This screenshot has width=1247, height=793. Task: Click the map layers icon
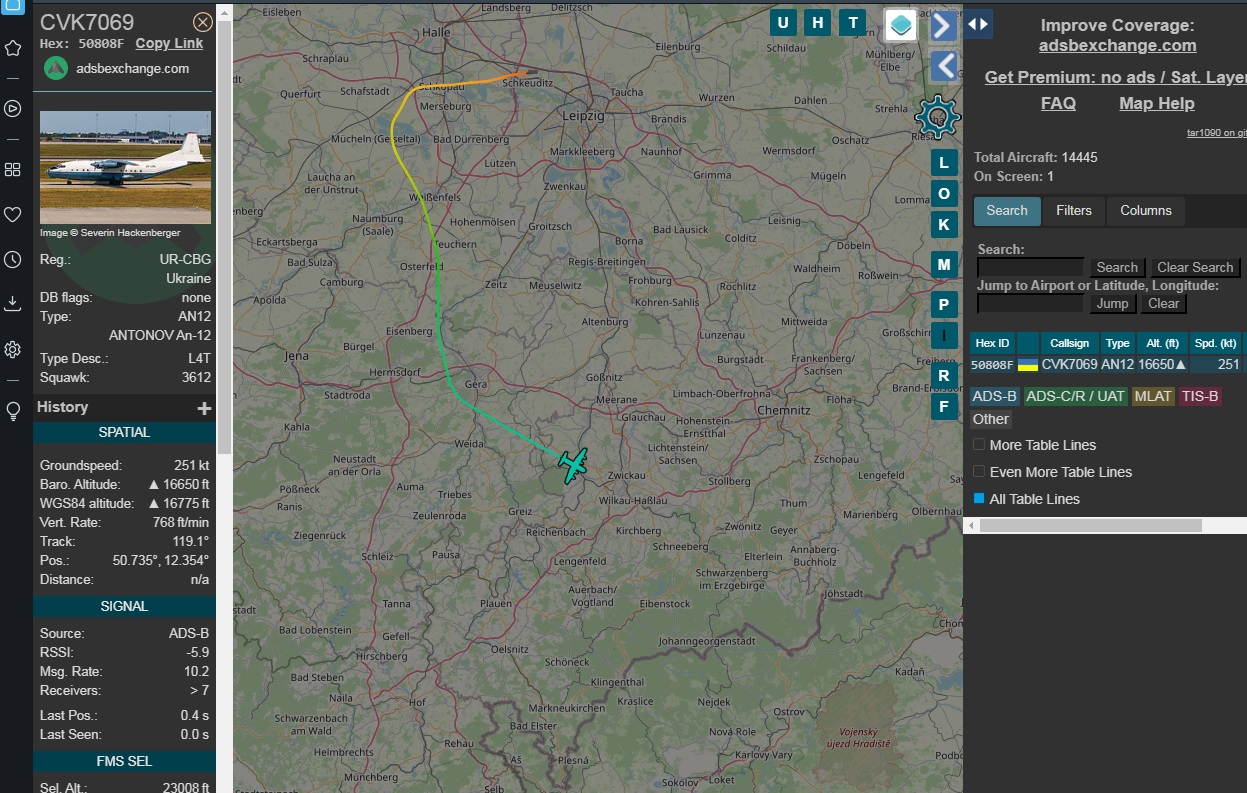point(901,25)
